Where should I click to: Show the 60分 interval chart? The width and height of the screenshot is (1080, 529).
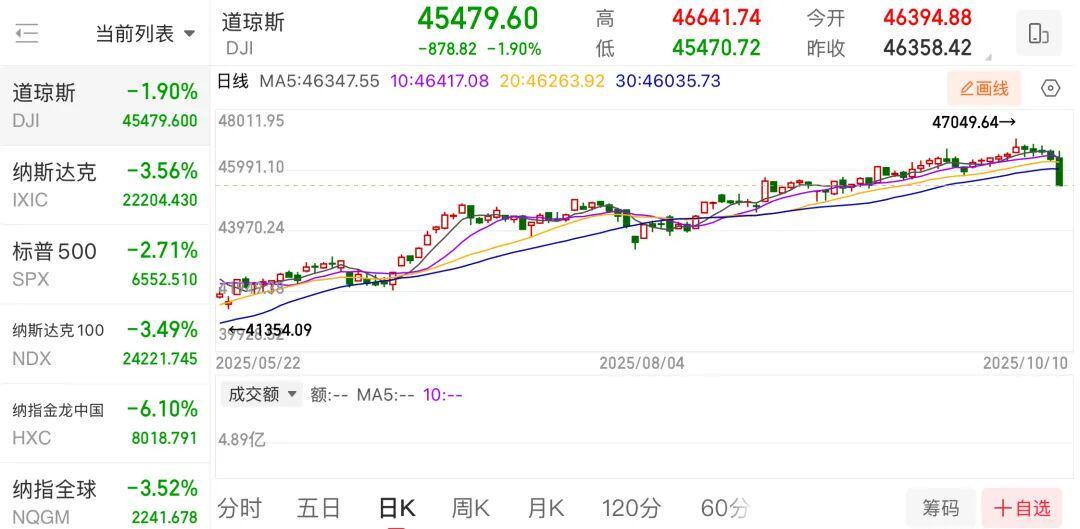724,508
